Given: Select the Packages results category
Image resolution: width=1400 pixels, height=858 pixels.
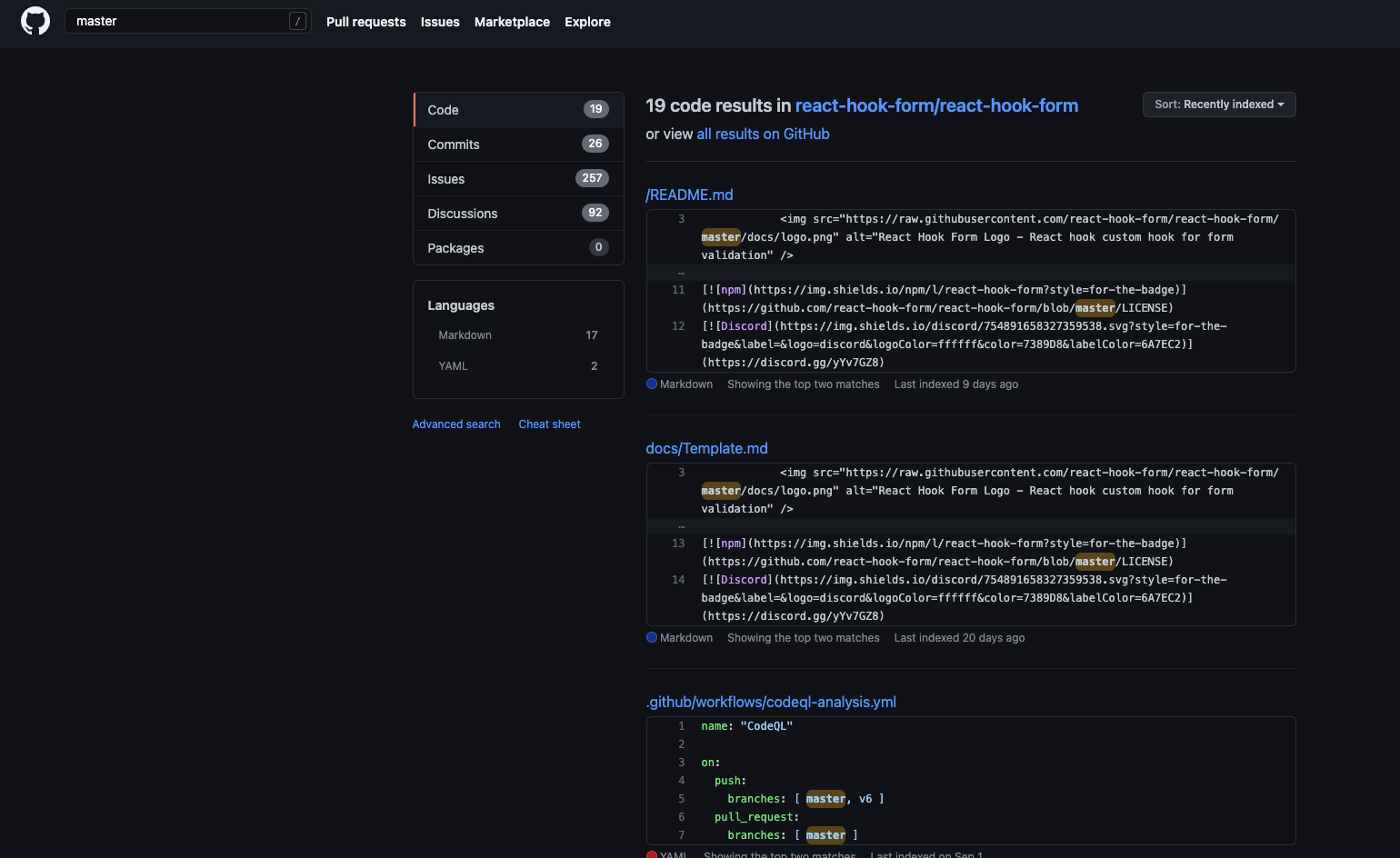Looking at the screenshot, I should [x=518, y=247].
